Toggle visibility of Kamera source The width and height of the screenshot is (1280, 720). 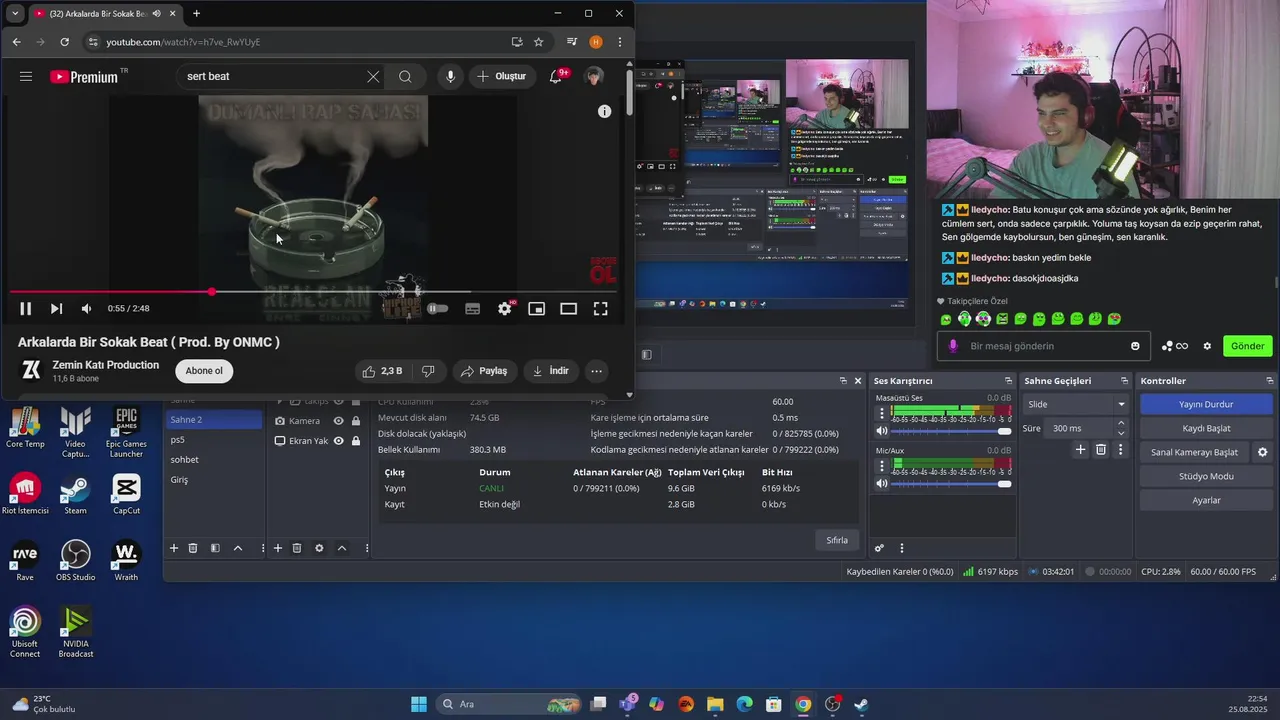coord(339,421)
